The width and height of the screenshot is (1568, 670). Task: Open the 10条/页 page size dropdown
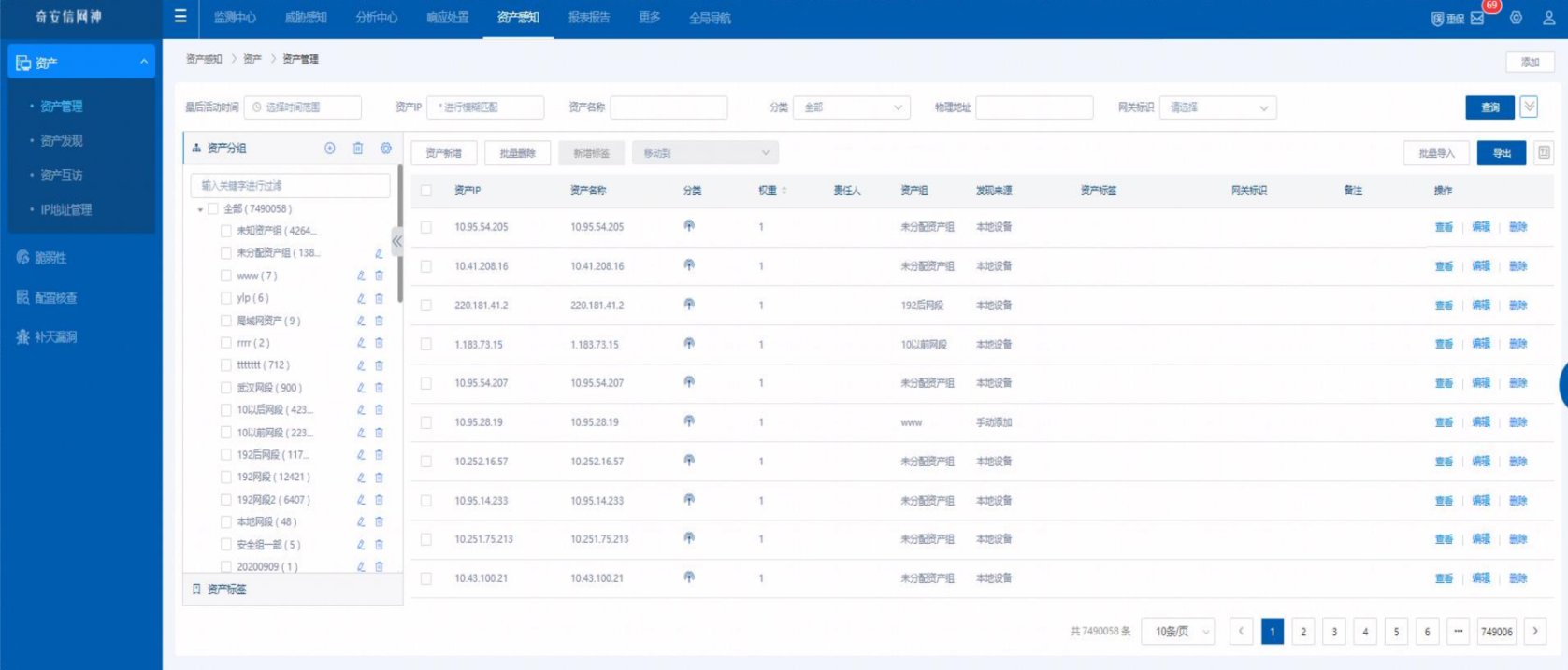(x=1178, y=632)
